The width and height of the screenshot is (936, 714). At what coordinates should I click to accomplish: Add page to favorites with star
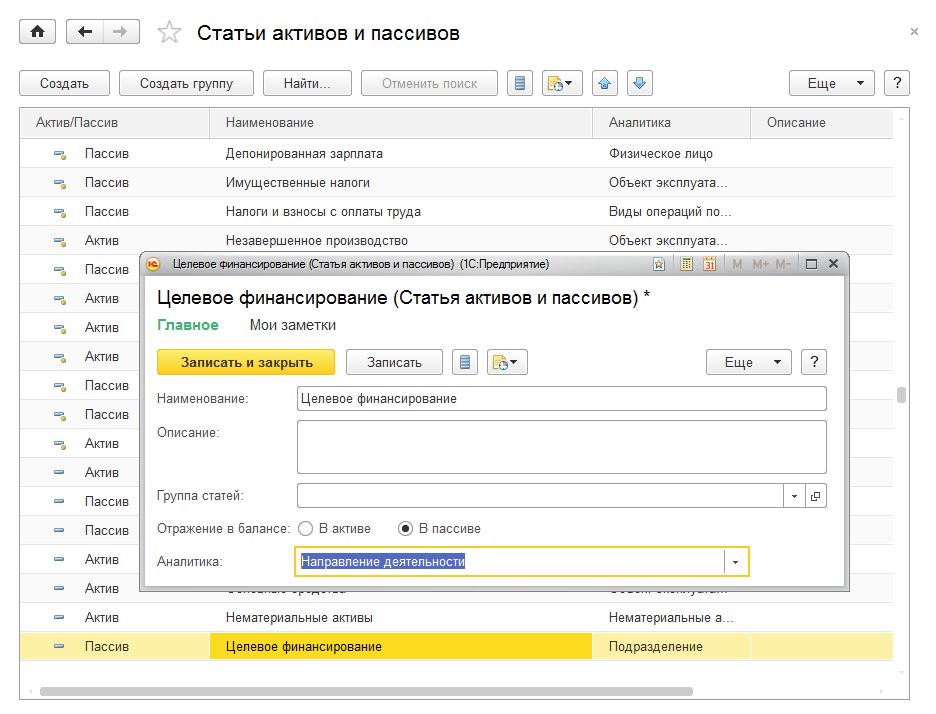170,33
